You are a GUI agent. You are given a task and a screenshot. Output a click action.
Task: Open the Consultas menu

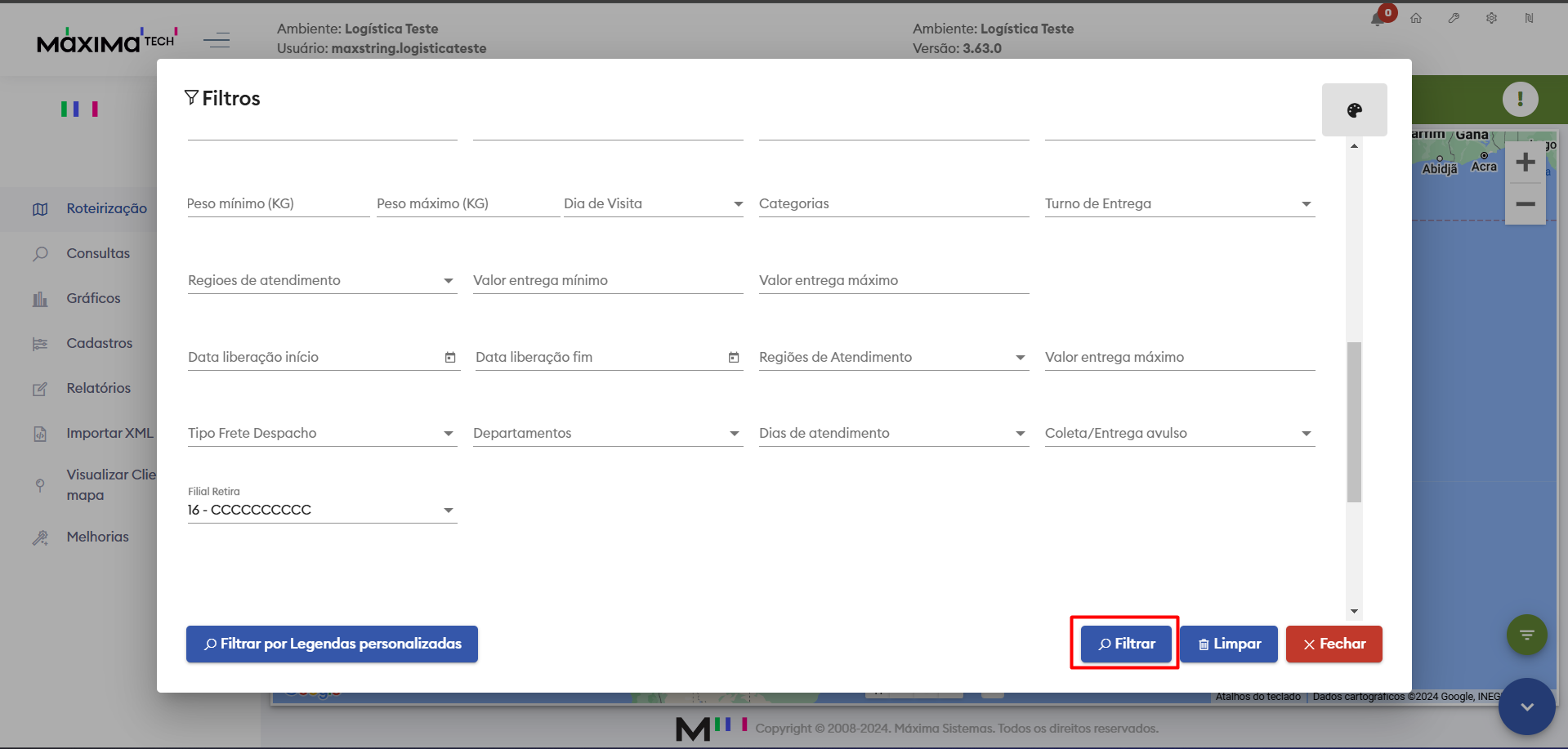point(98,253)
